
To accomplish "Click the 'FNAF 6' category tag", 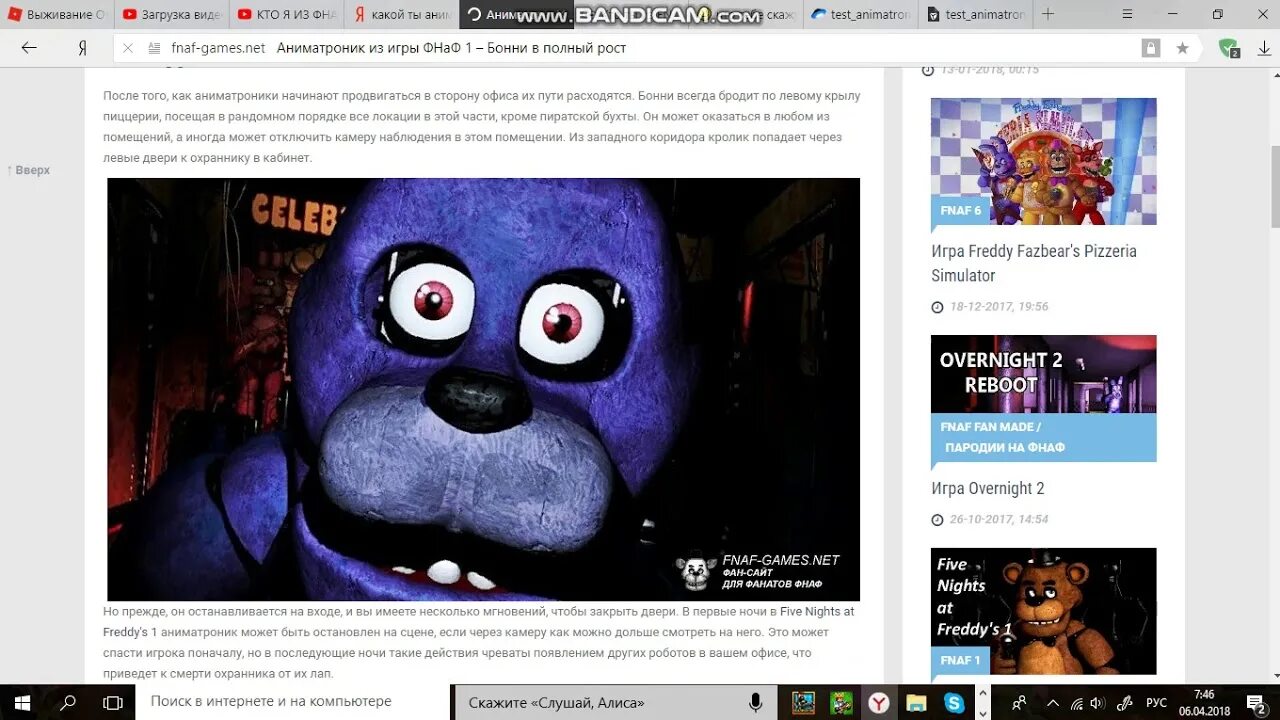I will 961,210.
